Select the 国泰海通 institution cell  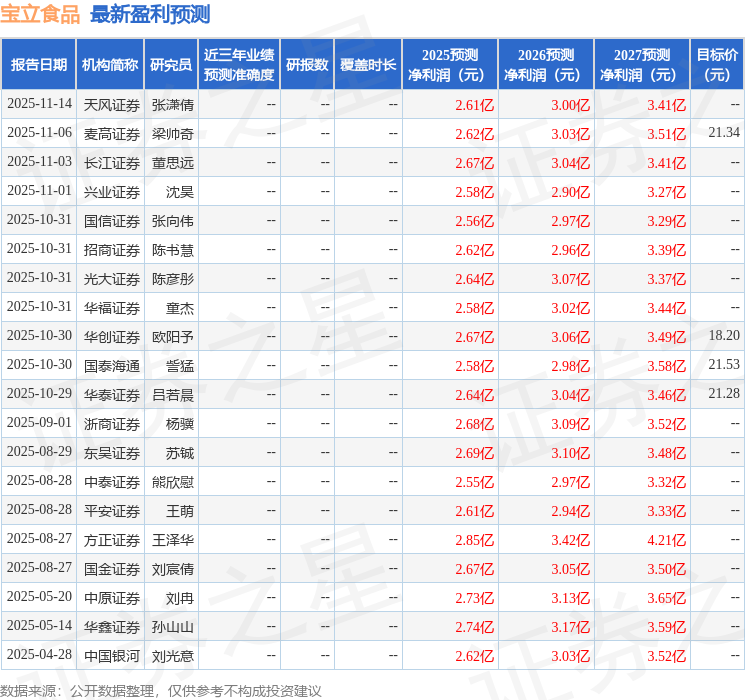click(112, 366)
